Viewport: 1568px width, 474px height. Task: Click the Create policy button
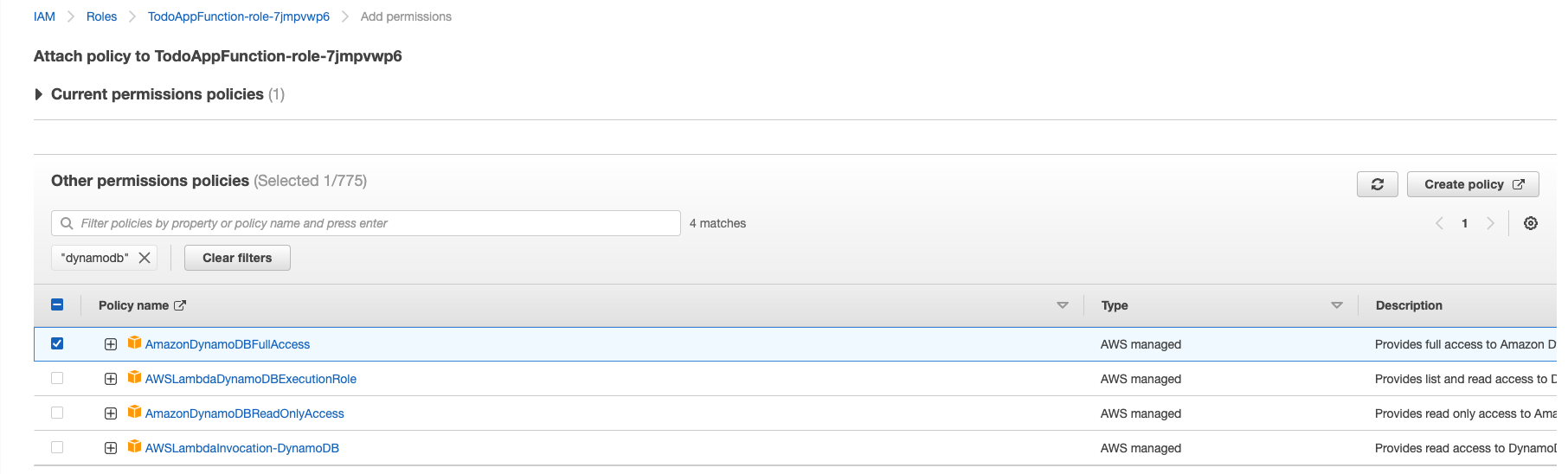(1473, 184)
